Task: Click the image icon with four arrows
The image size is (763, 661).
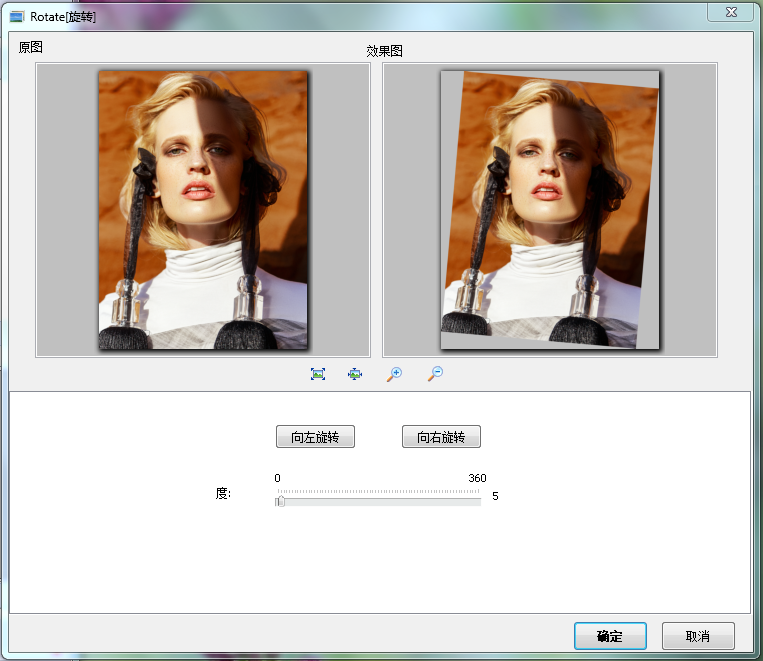Action: [355, 374]
